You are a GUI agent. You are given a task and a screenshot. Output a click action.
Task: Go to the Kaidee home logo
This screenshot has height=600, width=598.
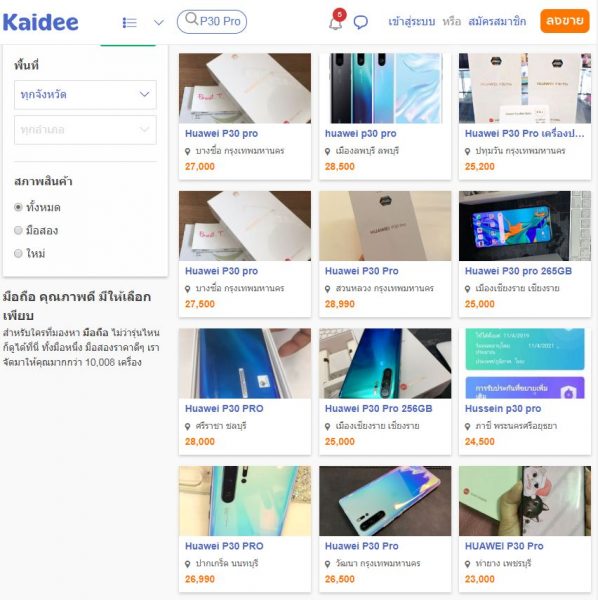click(41, 22)
